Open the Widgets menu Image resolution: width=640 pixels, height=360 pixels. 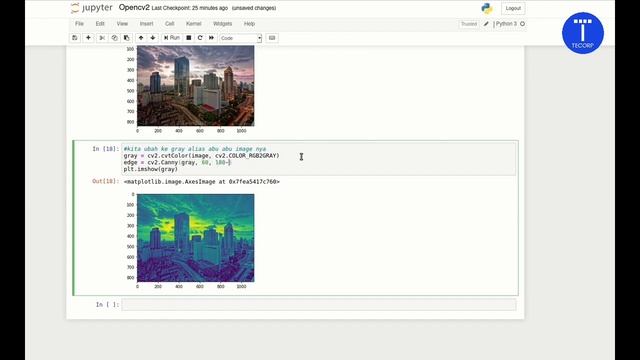[x=222, y=24]
